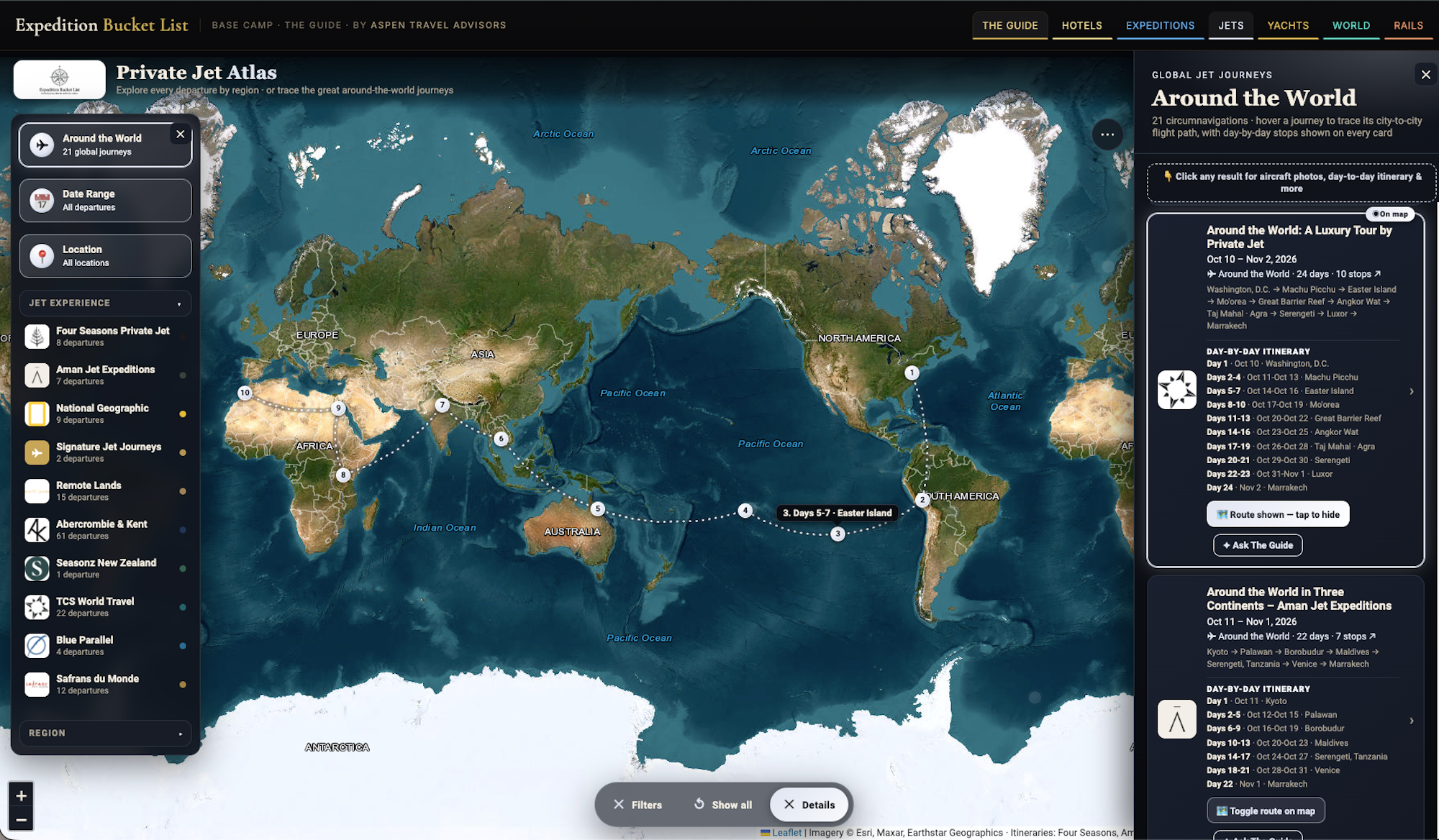
Task: Toggle Signature Jet Journeys color dot
Action: point(183,452)
